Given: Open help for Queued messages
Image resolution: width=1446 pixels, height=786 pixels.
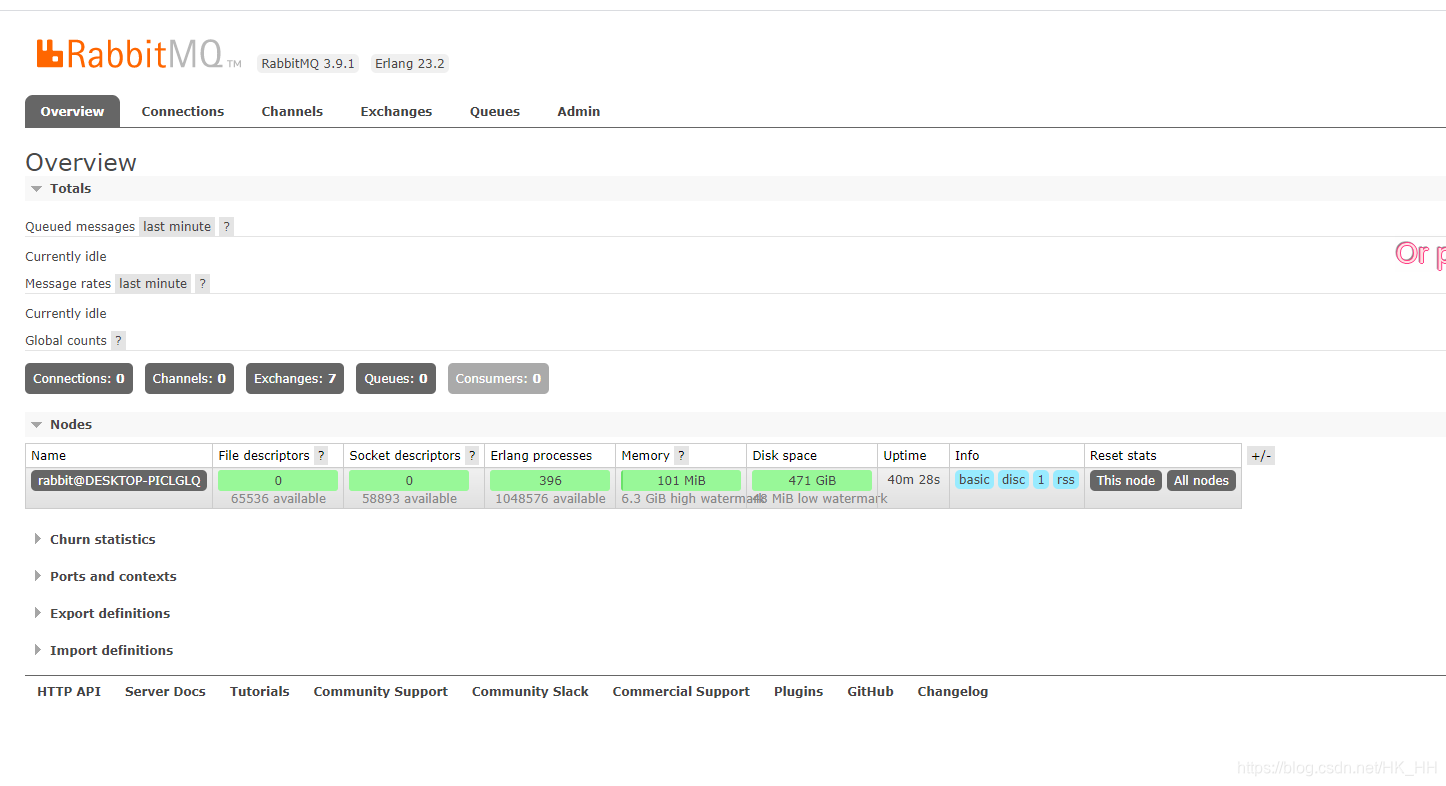Looking at the screenshot, I should click(227, 227).
